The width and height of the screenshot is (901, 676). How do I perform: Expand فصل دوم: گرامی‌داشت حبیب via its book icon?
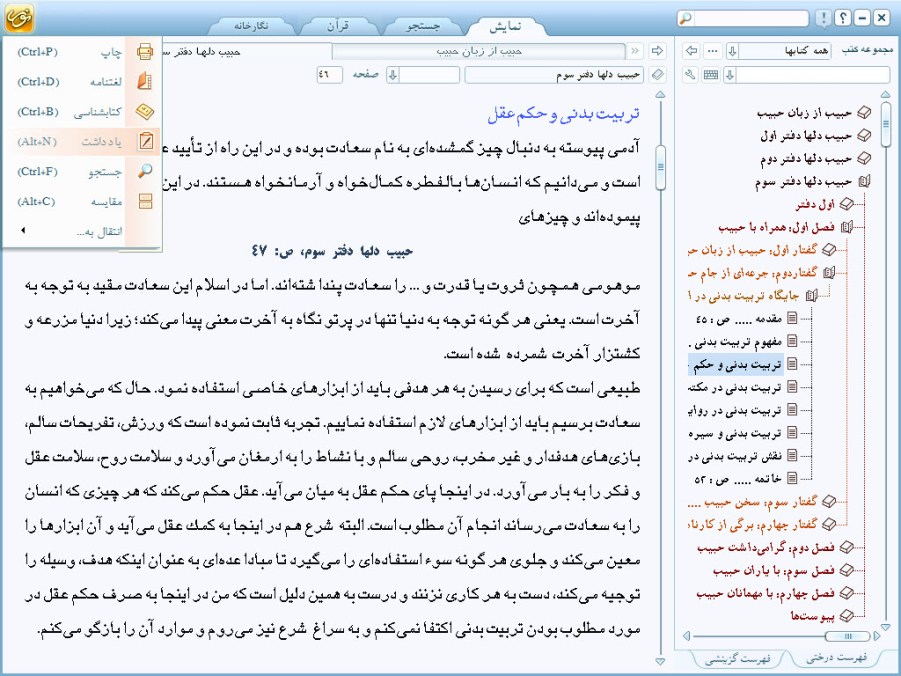click(x=846, y=547)
